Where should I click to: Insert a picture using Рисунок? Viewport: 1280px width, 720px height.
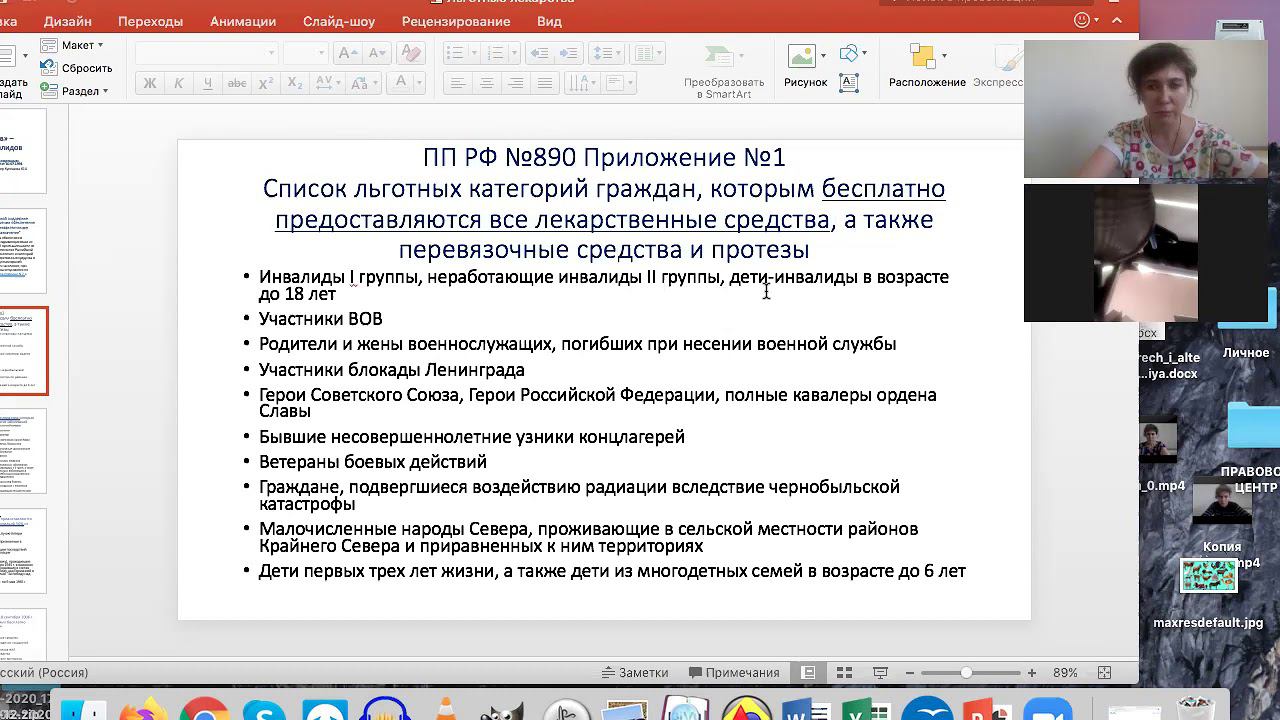point(805,66)
